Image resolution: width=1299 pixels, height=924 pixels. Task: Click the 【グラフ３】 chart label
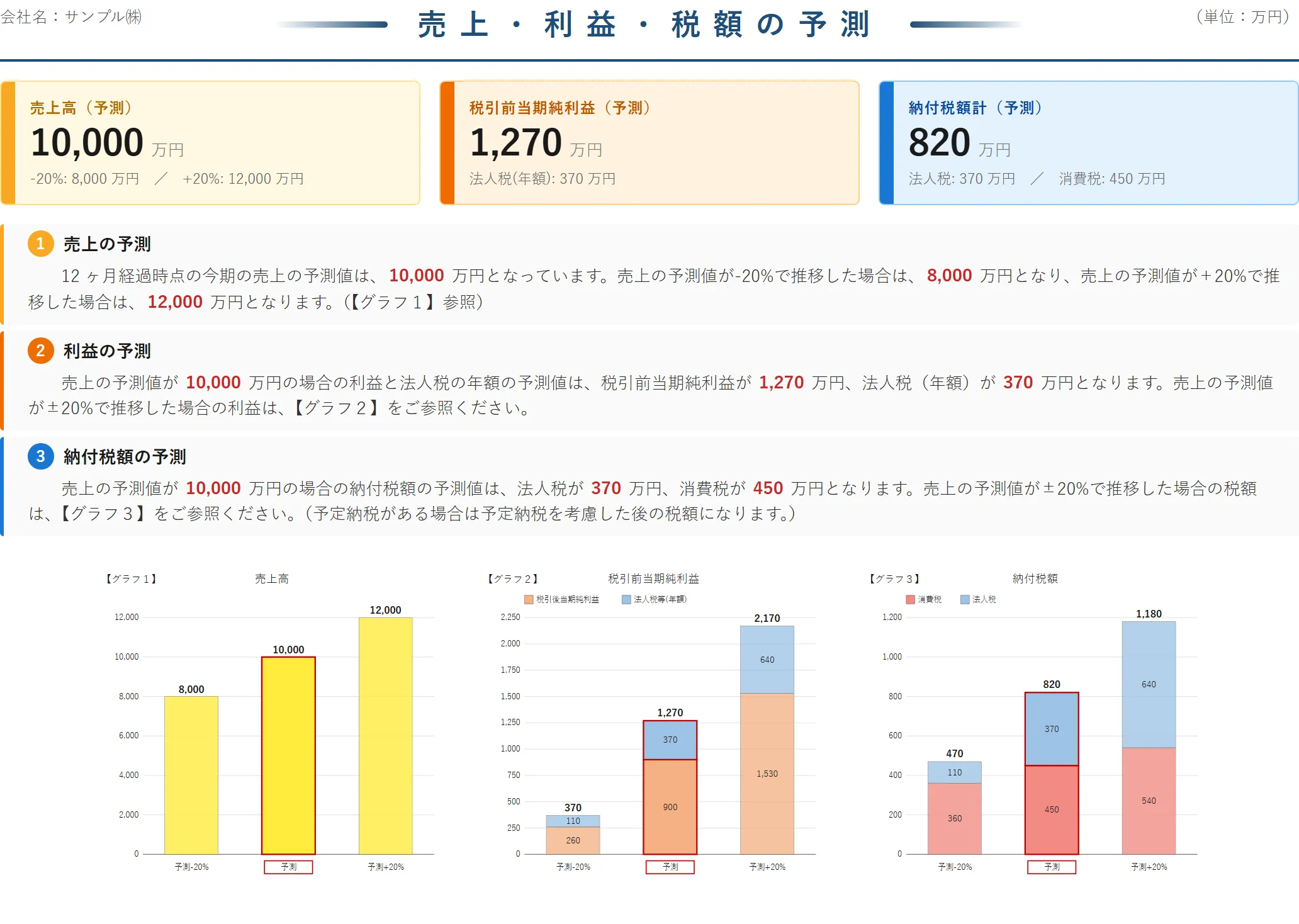pyautogui.click(x=894, y=578)
